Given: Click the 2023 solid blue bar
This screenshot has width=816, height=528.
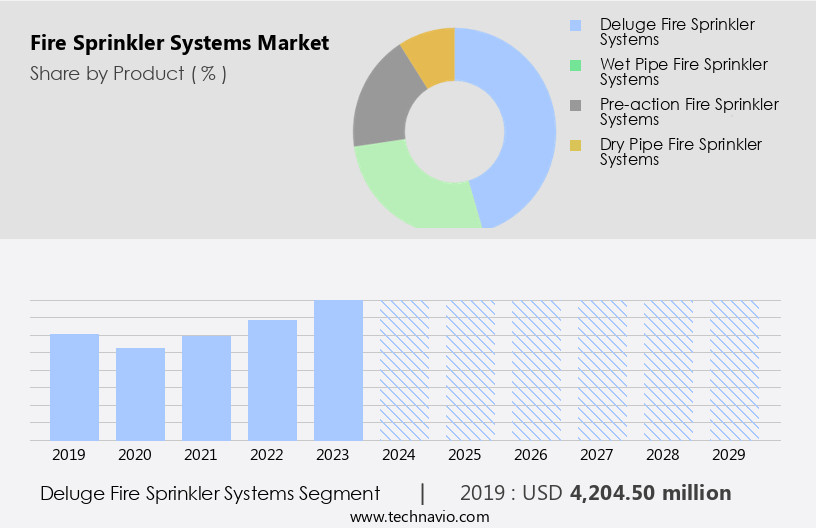Looking at the screenshot, I should pyautogui.click(x=338, y=370).
